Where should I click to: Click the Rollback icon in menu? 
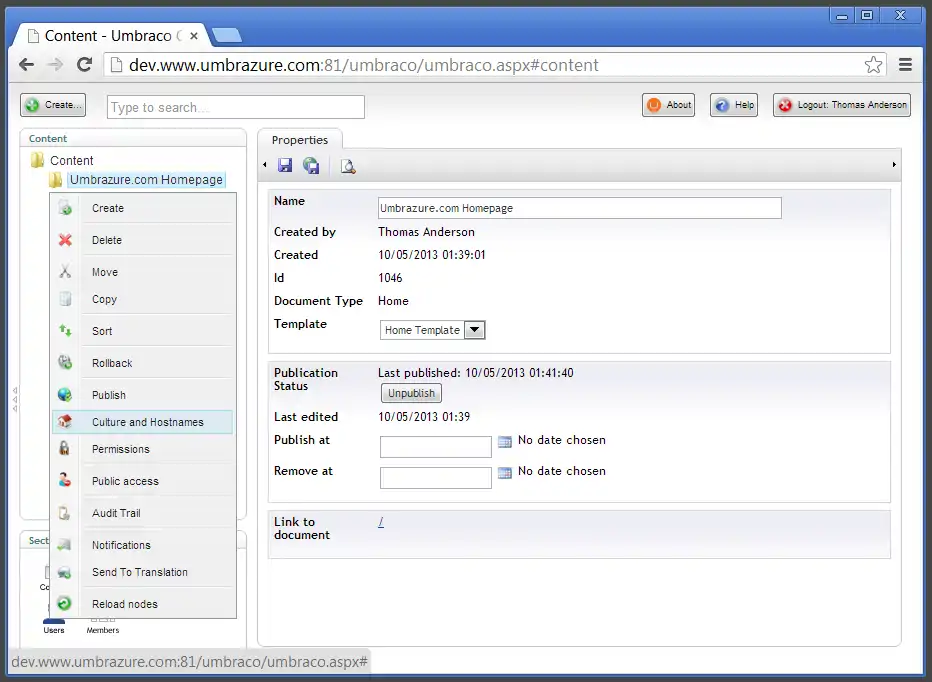(x=65, y=363)
